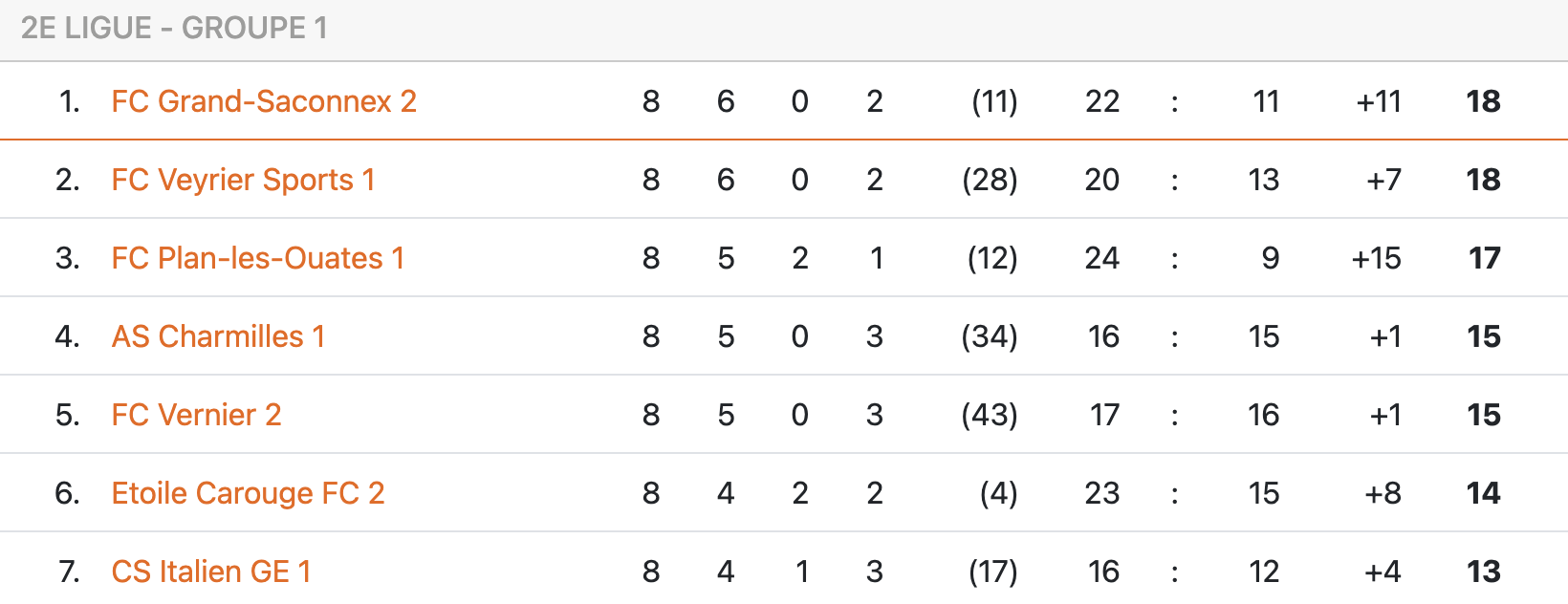The image size is (1568, 604).
Task: Click the (28) value in Veyrier Sports row
Action: [x=990, y=180]
